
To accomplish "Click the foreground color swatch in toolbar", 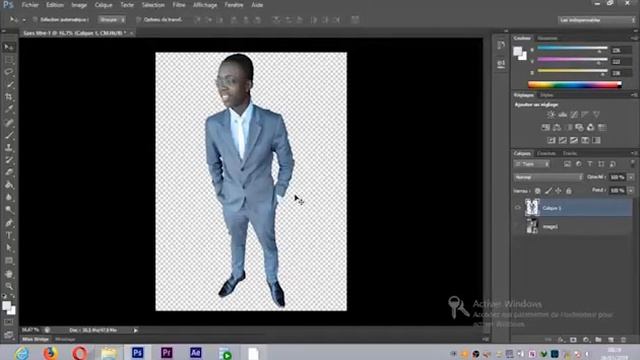I will pyautogui.click(x=6, y=306).
